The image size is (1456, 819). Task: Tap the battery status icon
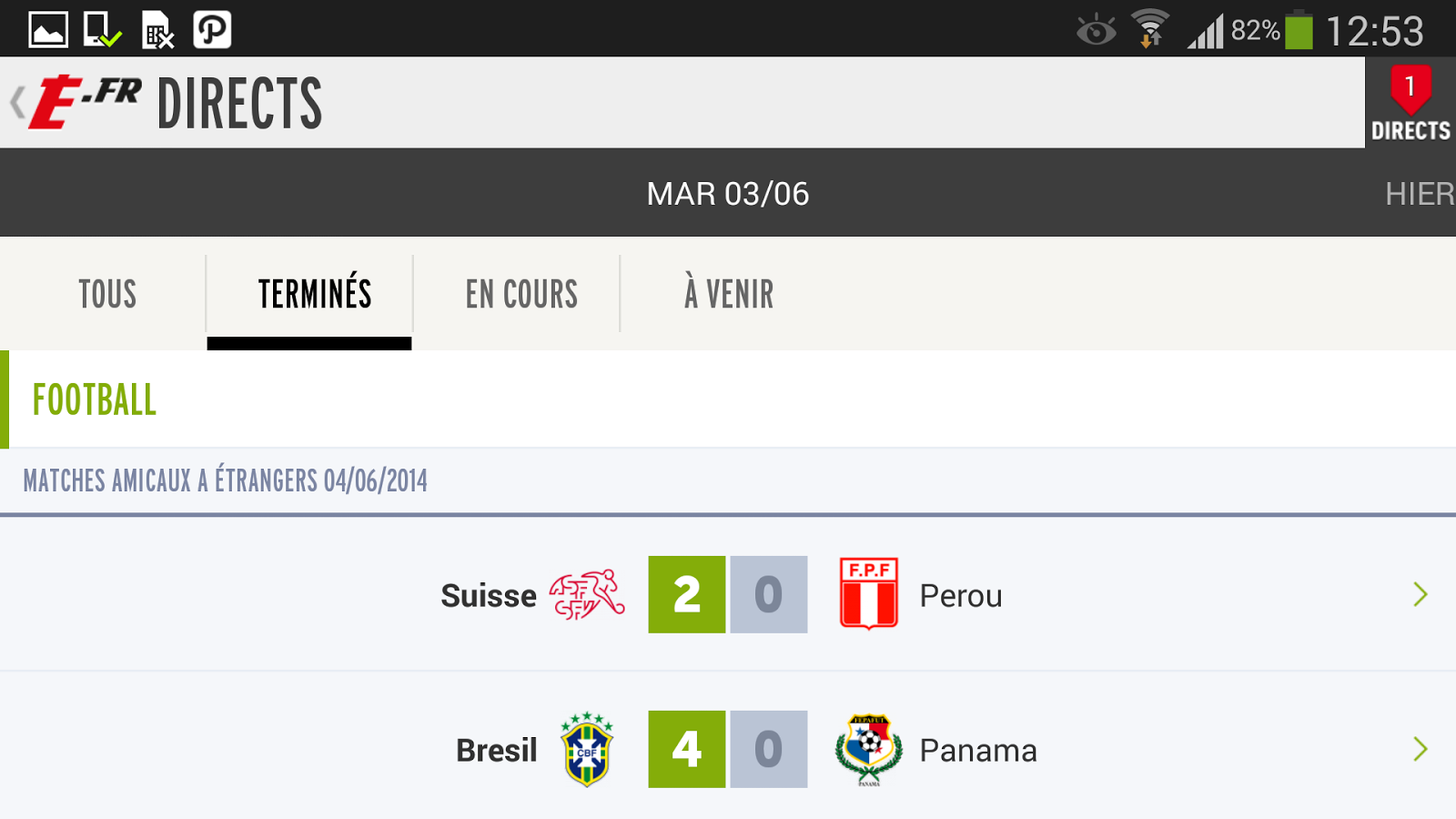tap(1299, 30)
